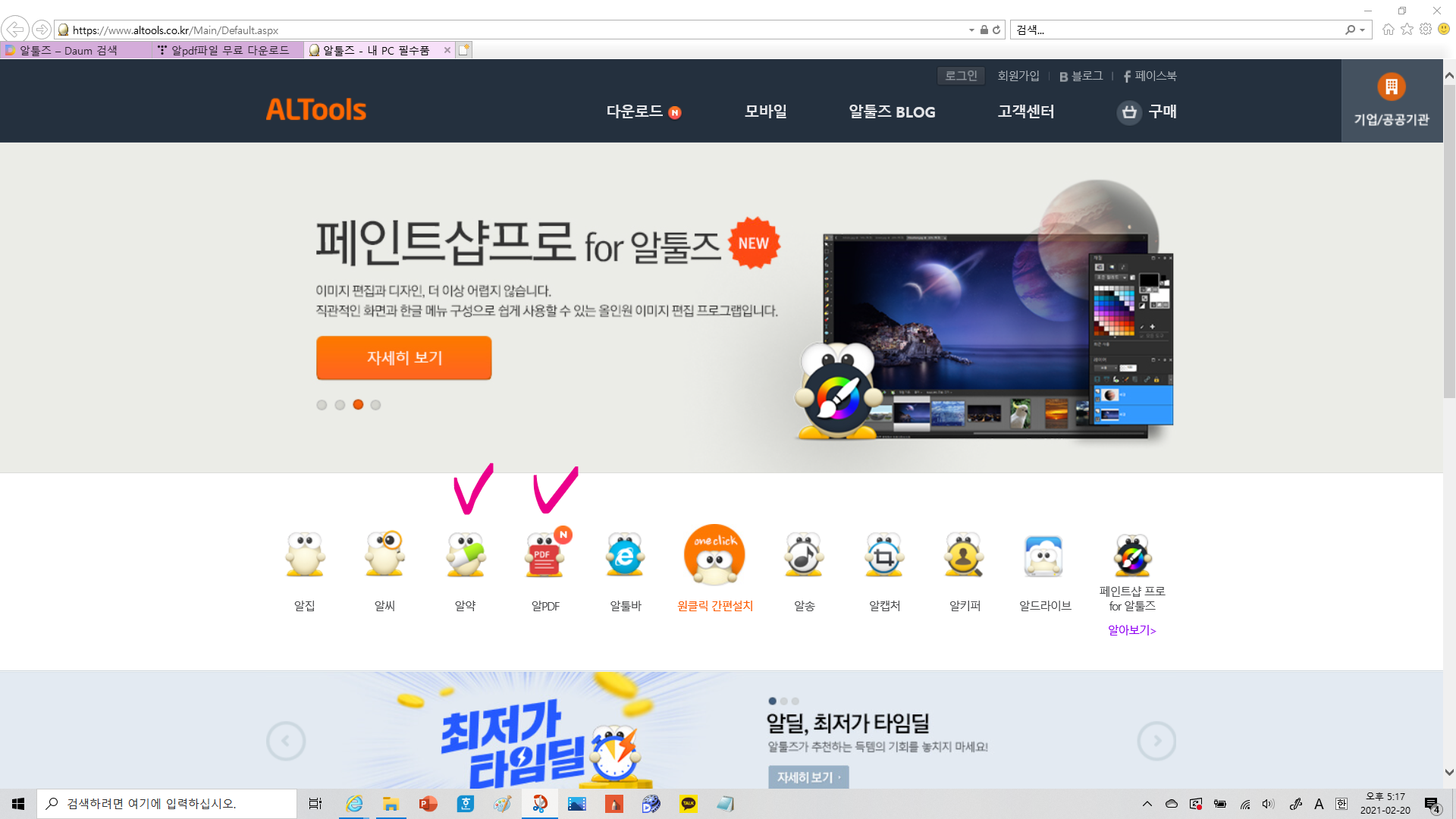Open the 알씨 product icon
The width and height of the screenshot is (1456, 819).
[x=384, y=556]
